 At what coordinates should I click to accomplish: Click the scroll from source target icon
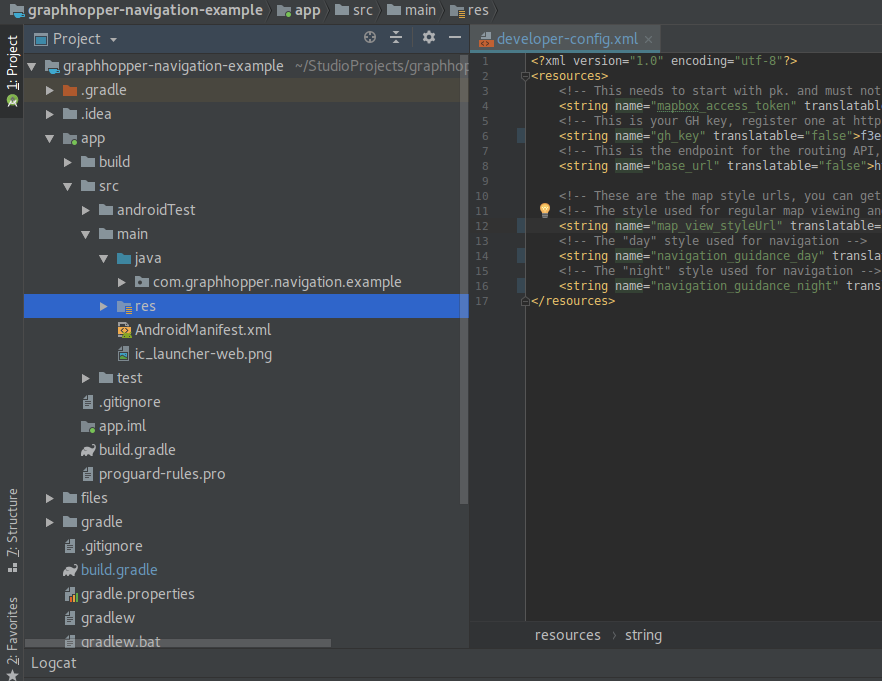point(370,38)
